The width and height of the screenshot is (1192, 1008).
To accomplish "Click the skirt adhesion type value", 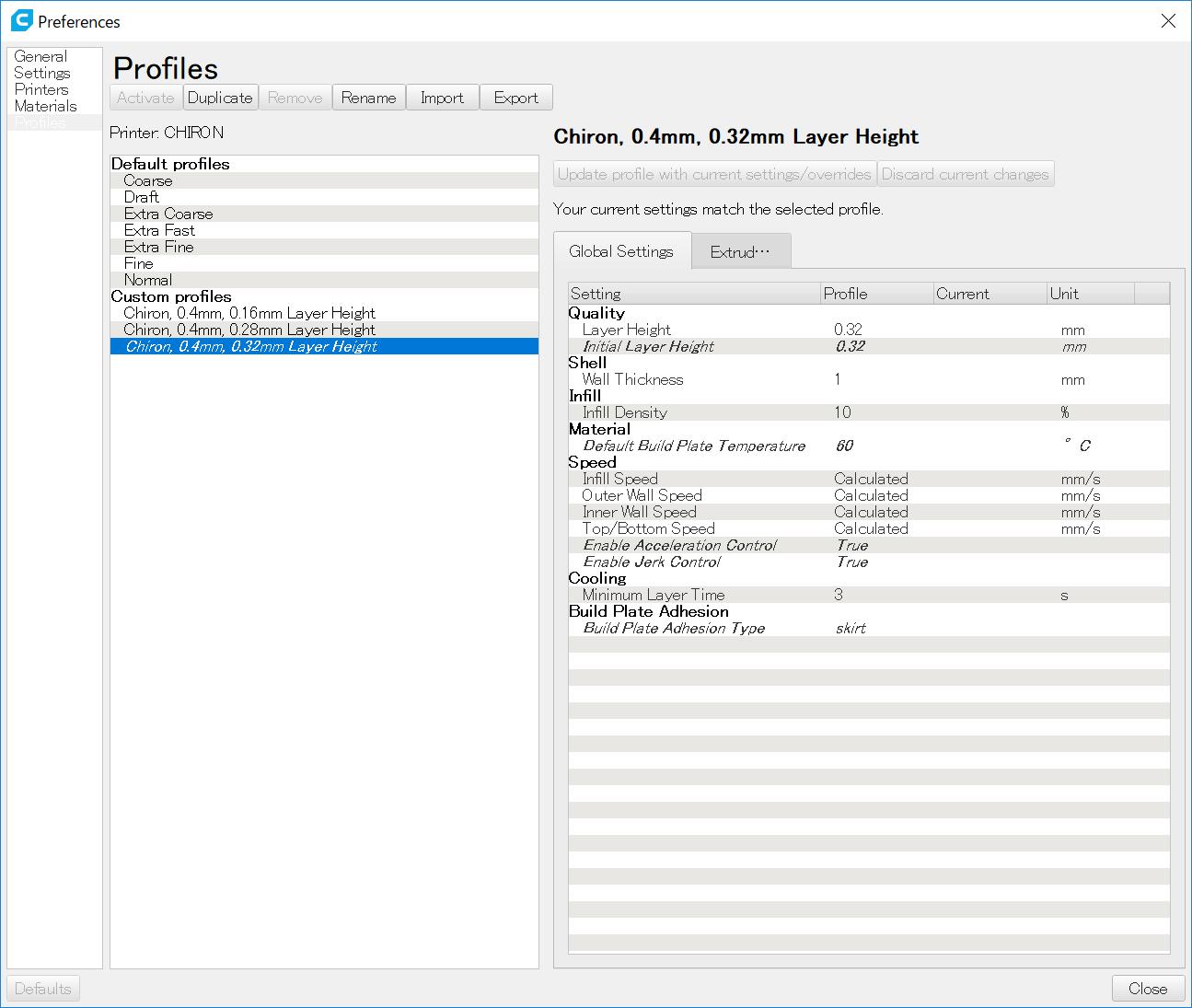I will point(851,628).
